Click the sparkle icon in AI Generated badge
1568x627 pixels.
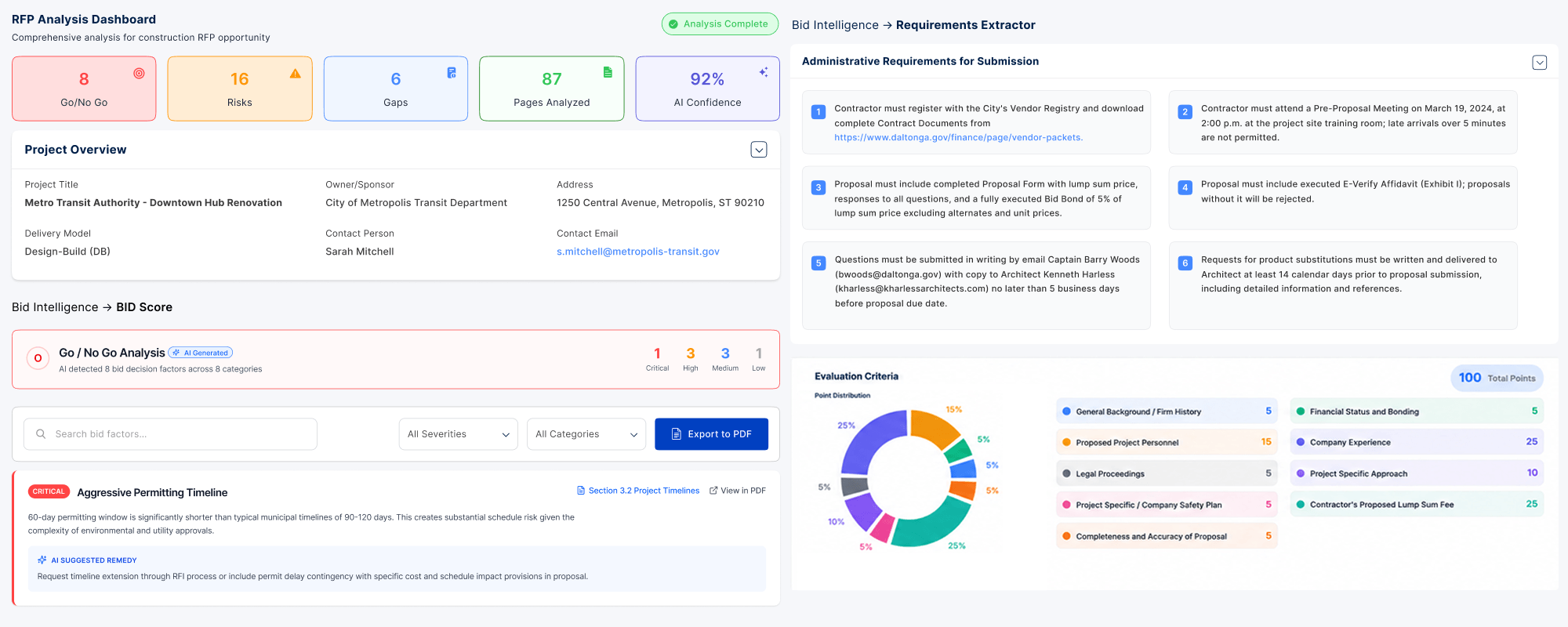click(x=176, y=353)
